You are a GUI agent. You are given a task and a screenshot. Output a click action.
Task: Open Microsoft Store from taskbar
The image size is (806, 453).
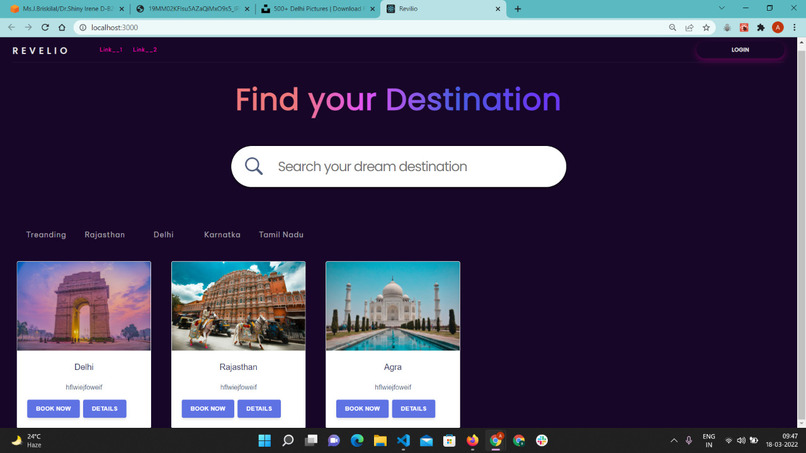[x=449, y=441]
